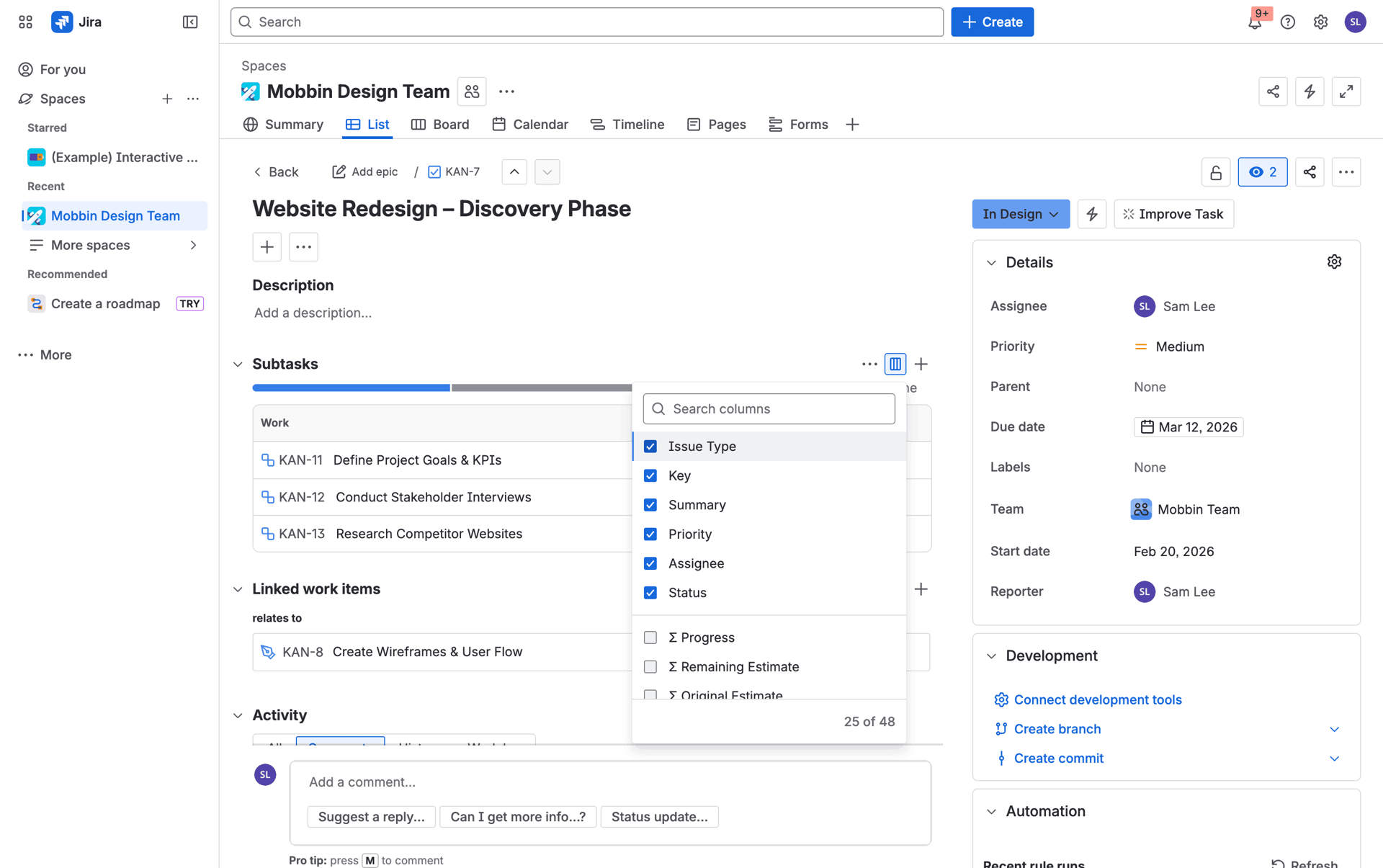Uncheck the Key column
This screenshot has height=868, width=1383.
[x=650, y=475]
